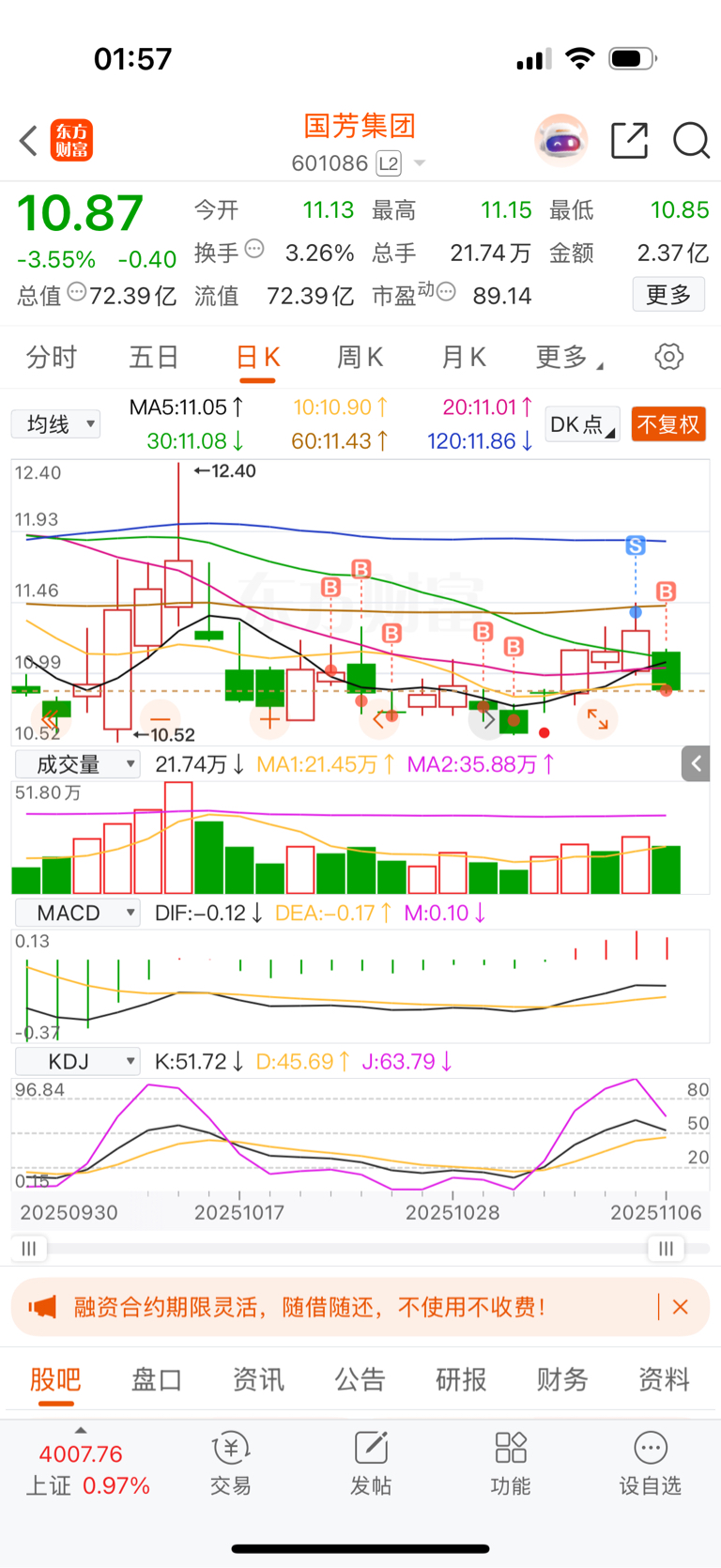721x1568 pixels.
Task: Open the 资料 tab
Action: (x=664, y=1379)
